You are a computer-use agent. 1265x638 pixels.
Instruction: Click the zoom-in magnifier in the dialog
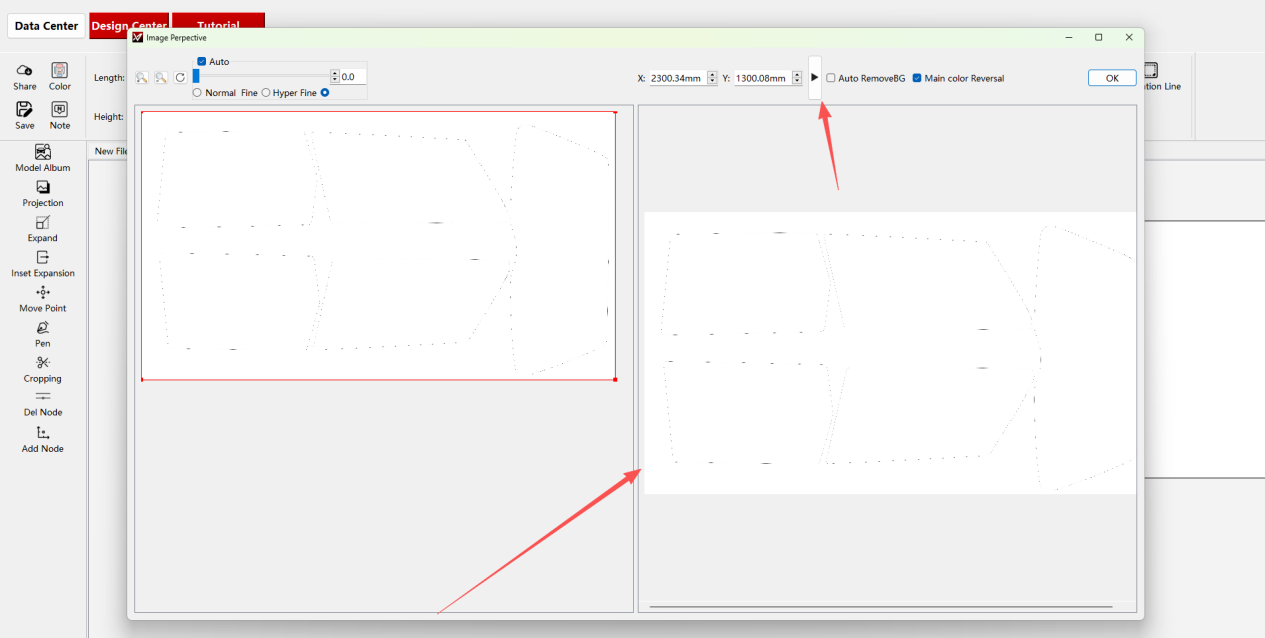[x=141, y=77]
